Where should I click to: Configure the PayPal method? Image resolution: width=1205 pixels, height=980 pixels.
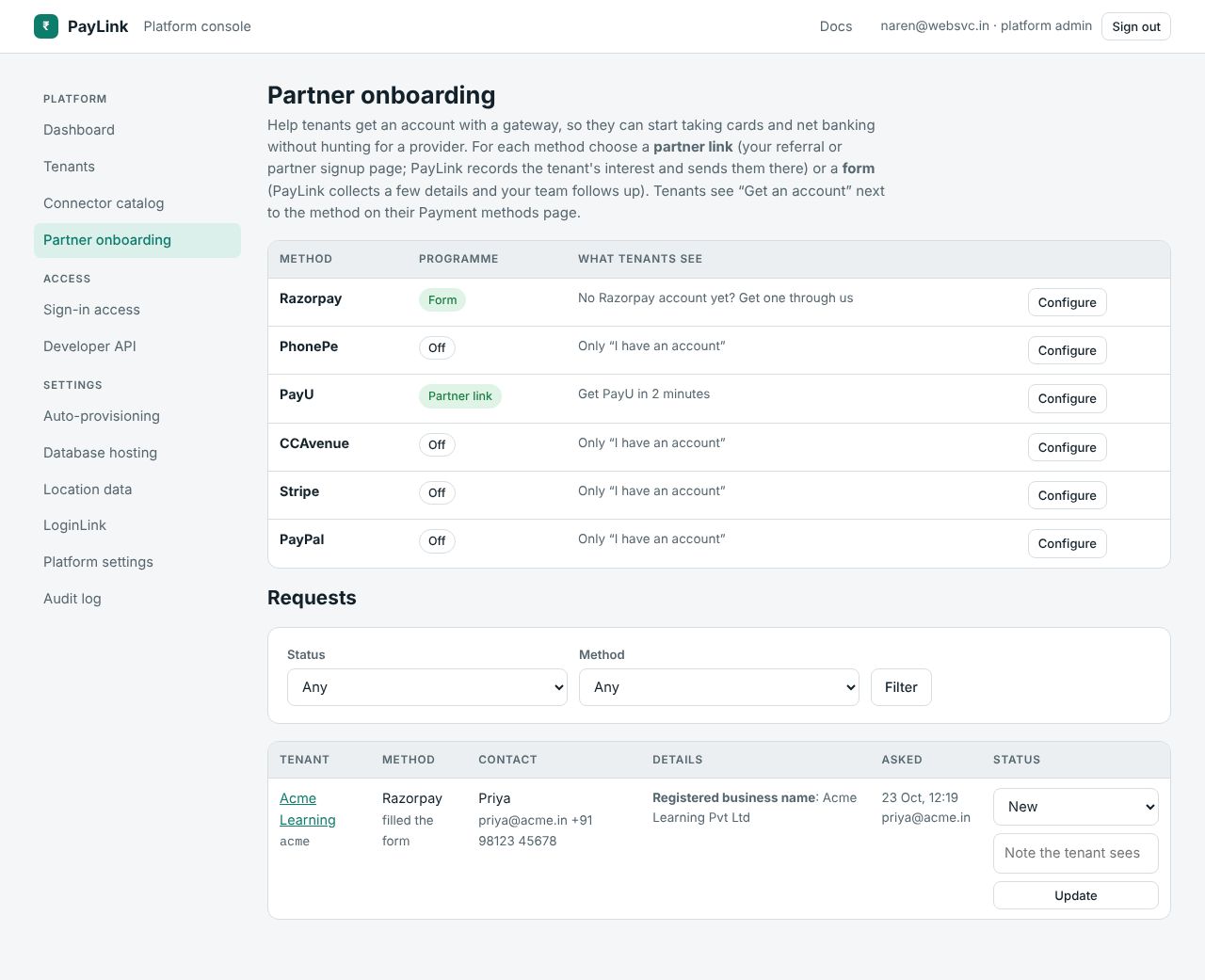[1067, 543]
